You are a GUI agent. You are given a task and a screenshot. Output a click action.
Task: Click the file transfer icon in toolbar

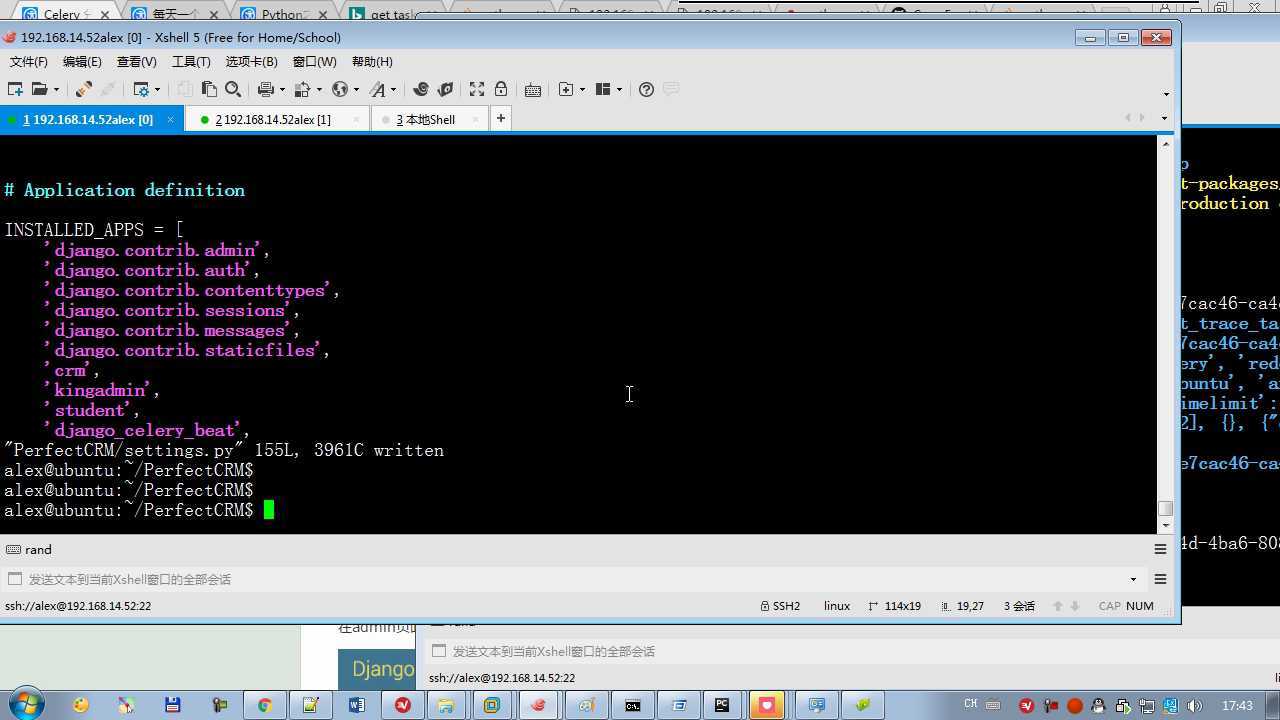303,89
